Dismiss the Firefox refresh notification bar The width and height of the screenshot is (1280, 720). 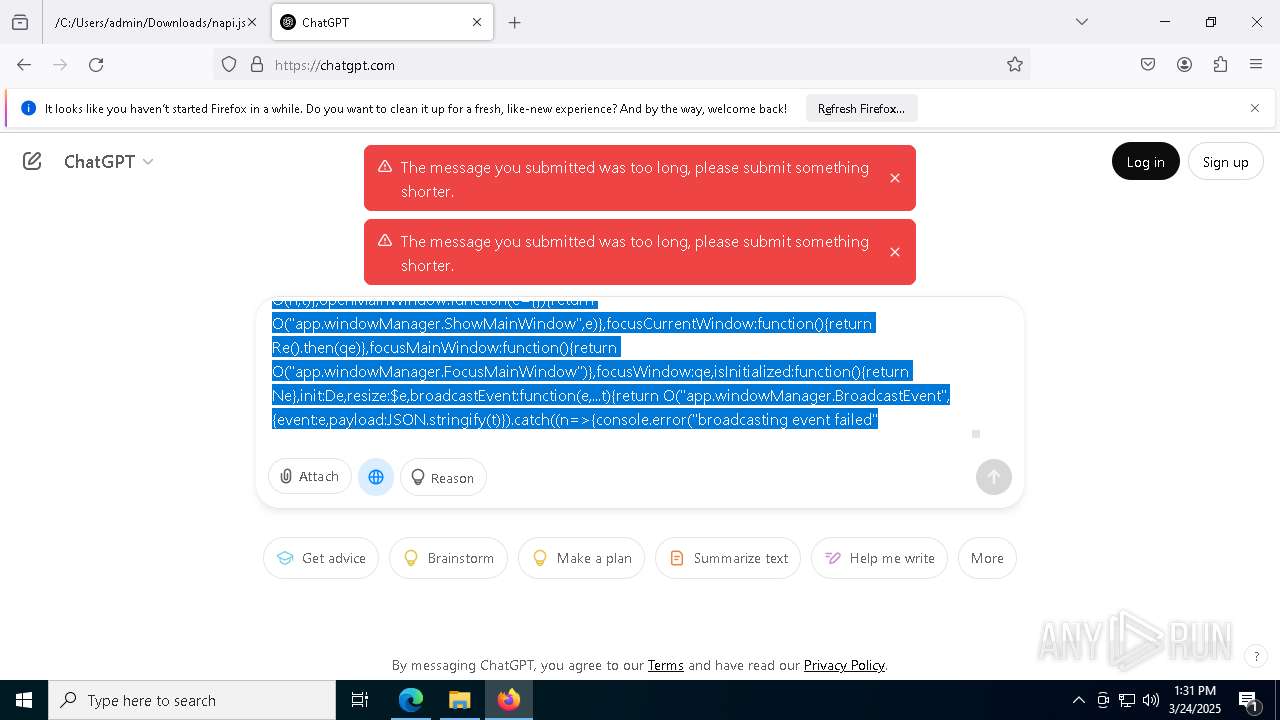coord(1255,108)
